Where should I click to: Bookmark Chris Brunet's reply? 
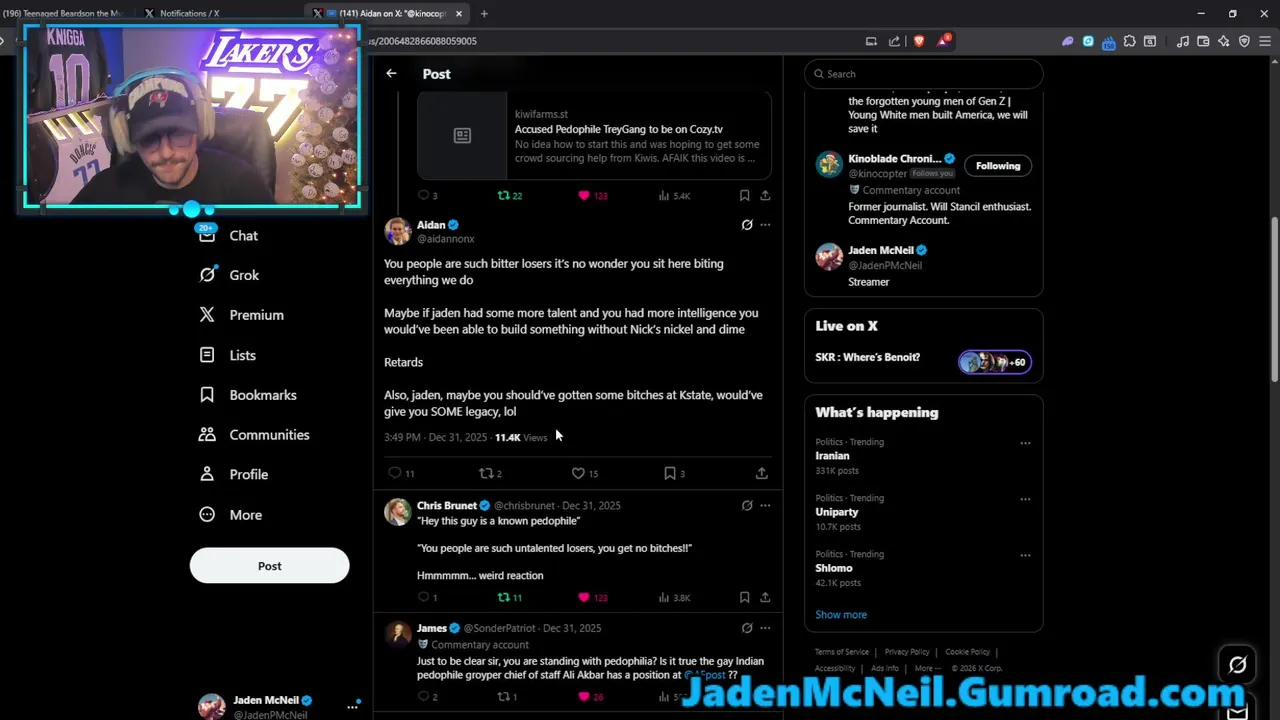point(744,597)
